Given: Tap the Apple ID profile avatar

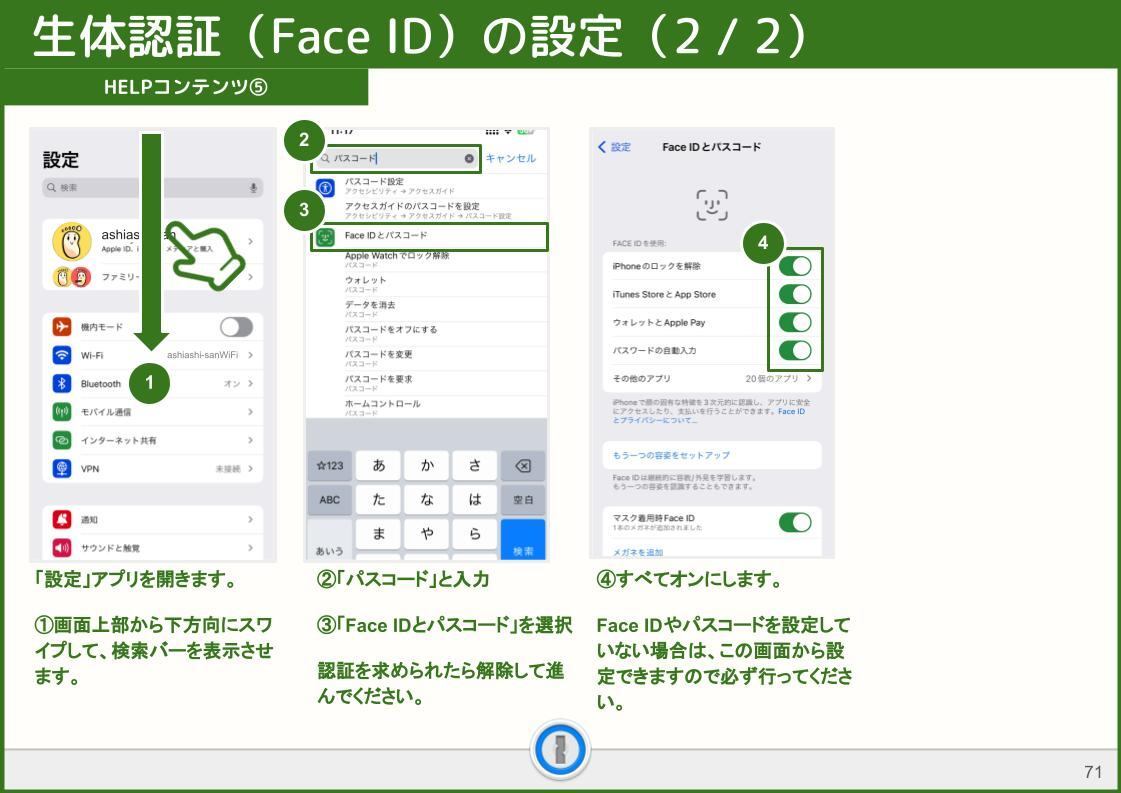Looking at the screenshot, I should [71, 242].
